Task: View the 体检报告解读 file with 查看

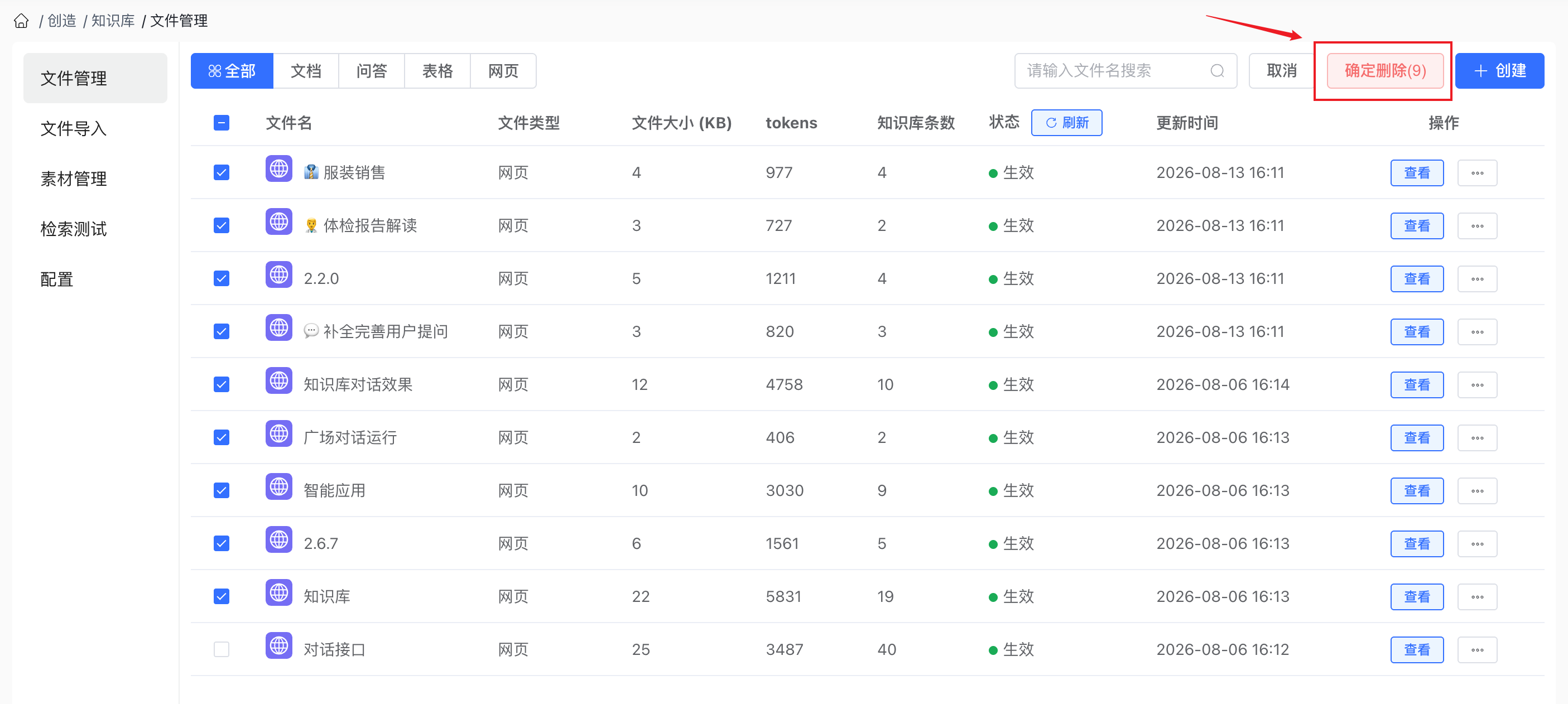Action: tap(1417, 226)
